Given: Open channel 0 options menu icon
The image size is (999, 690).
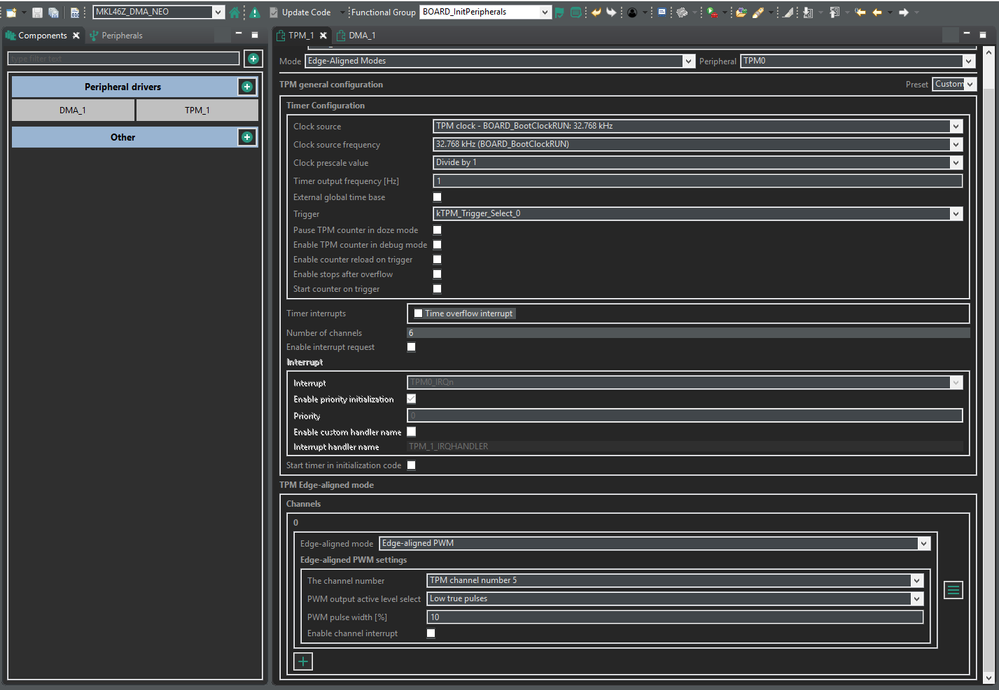Looking at the screenshot, I should (x=953, y=590).
